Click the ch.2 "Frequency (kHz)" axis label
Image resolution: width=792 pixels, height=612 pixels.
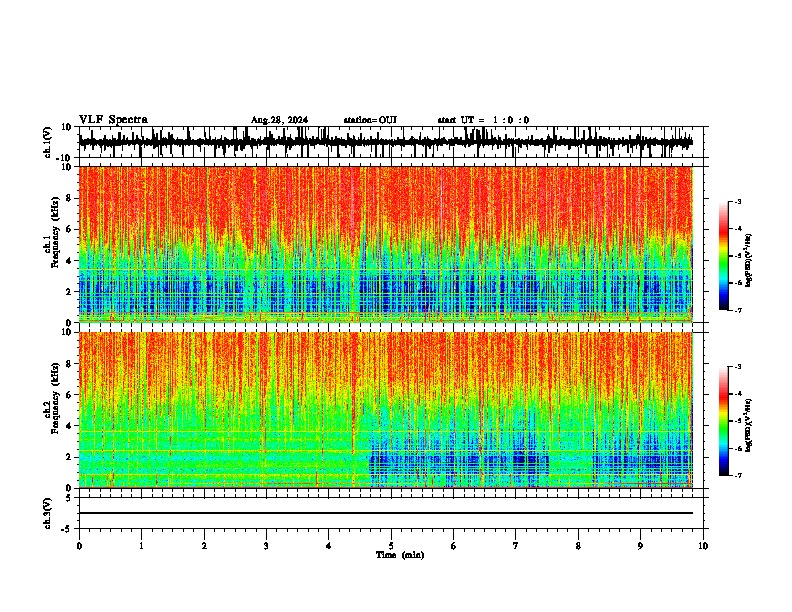click(x=54, y=398)
